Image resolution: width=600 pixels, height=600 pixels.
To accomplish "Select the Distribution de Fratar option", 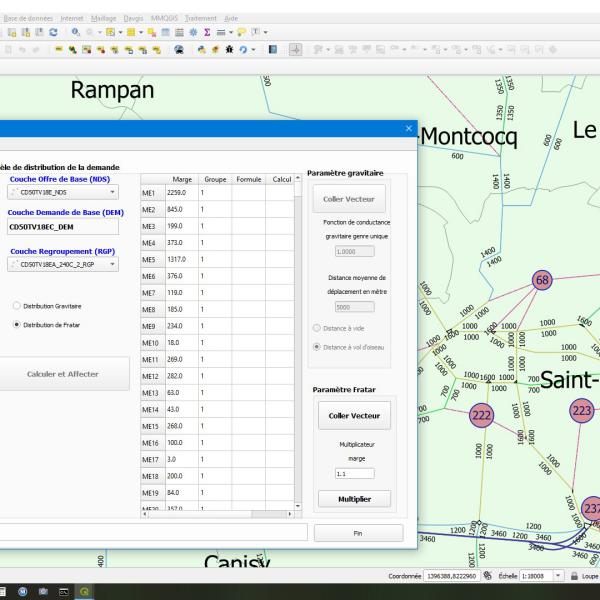I will tap(16, 325).
